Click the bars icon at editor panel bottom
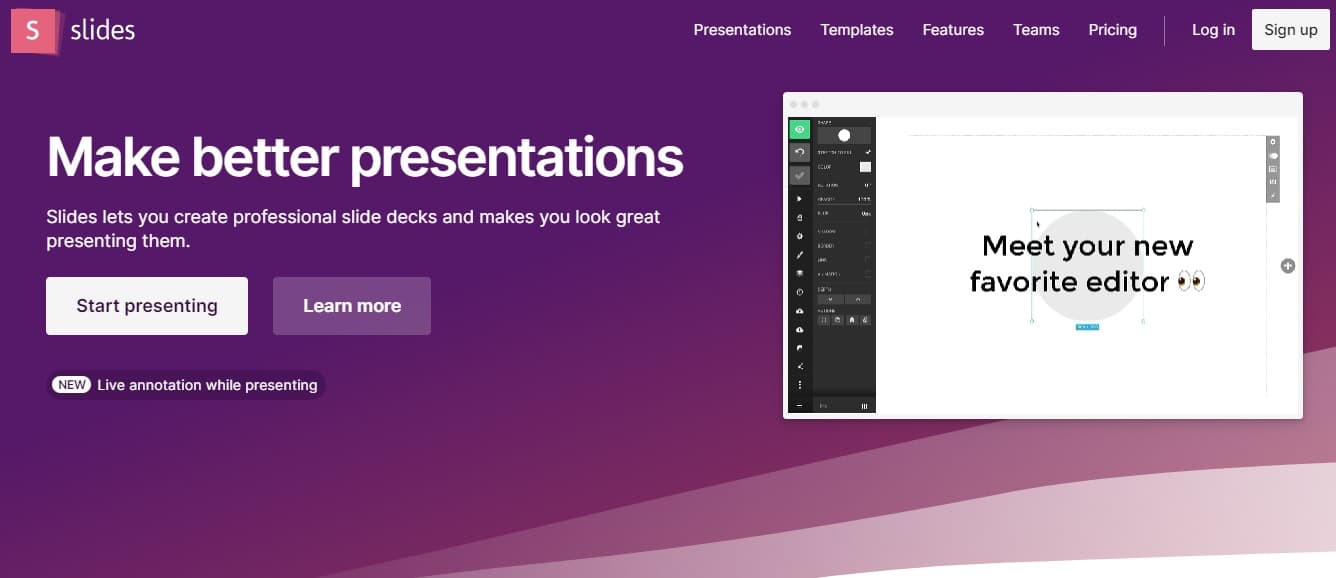 (865, 406)
